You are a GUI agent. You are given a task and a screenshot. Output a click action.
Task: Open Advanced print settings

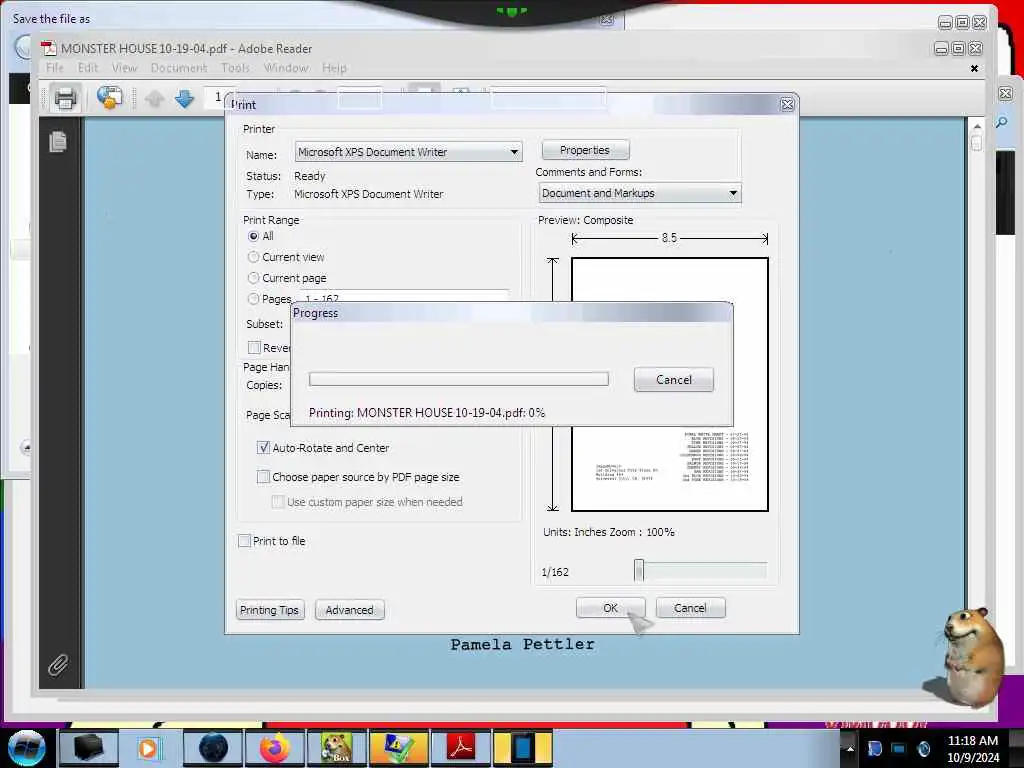(x=349, y=610)
